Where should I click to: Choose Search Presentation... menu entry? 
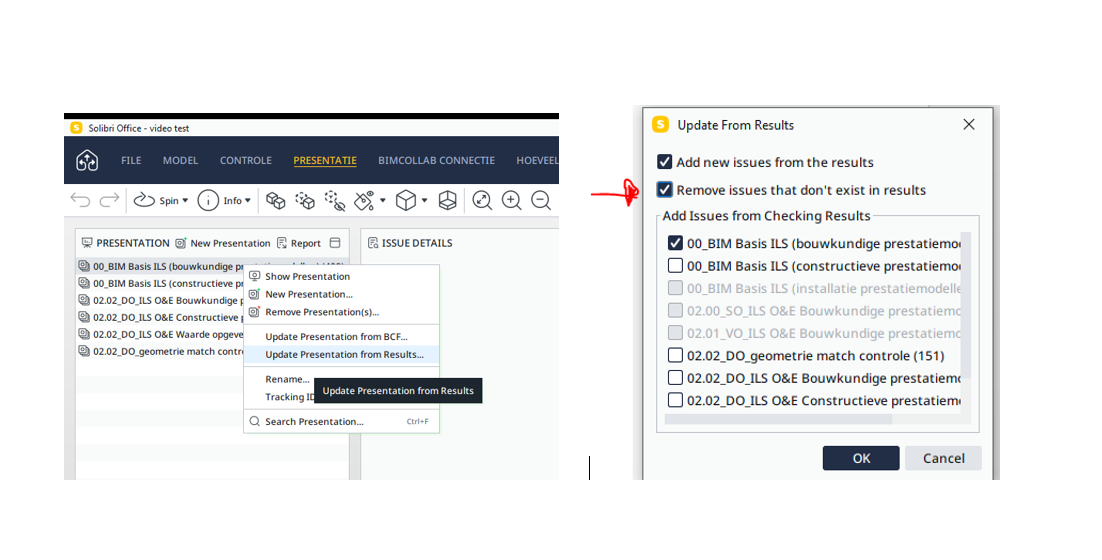(342, 422)
